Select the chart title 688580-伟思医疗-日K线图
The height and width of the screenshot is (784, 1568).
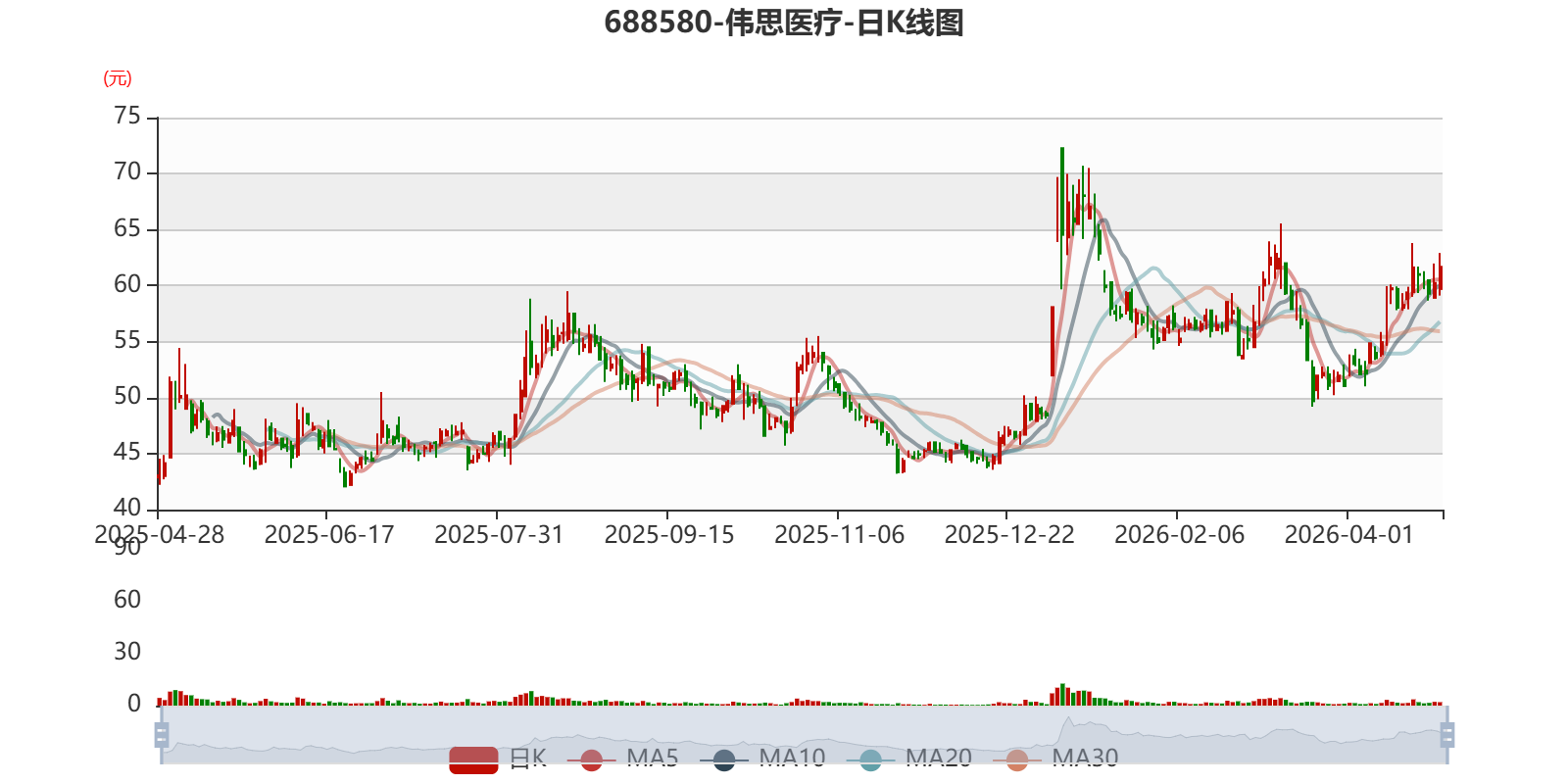[x=784, y=23]
